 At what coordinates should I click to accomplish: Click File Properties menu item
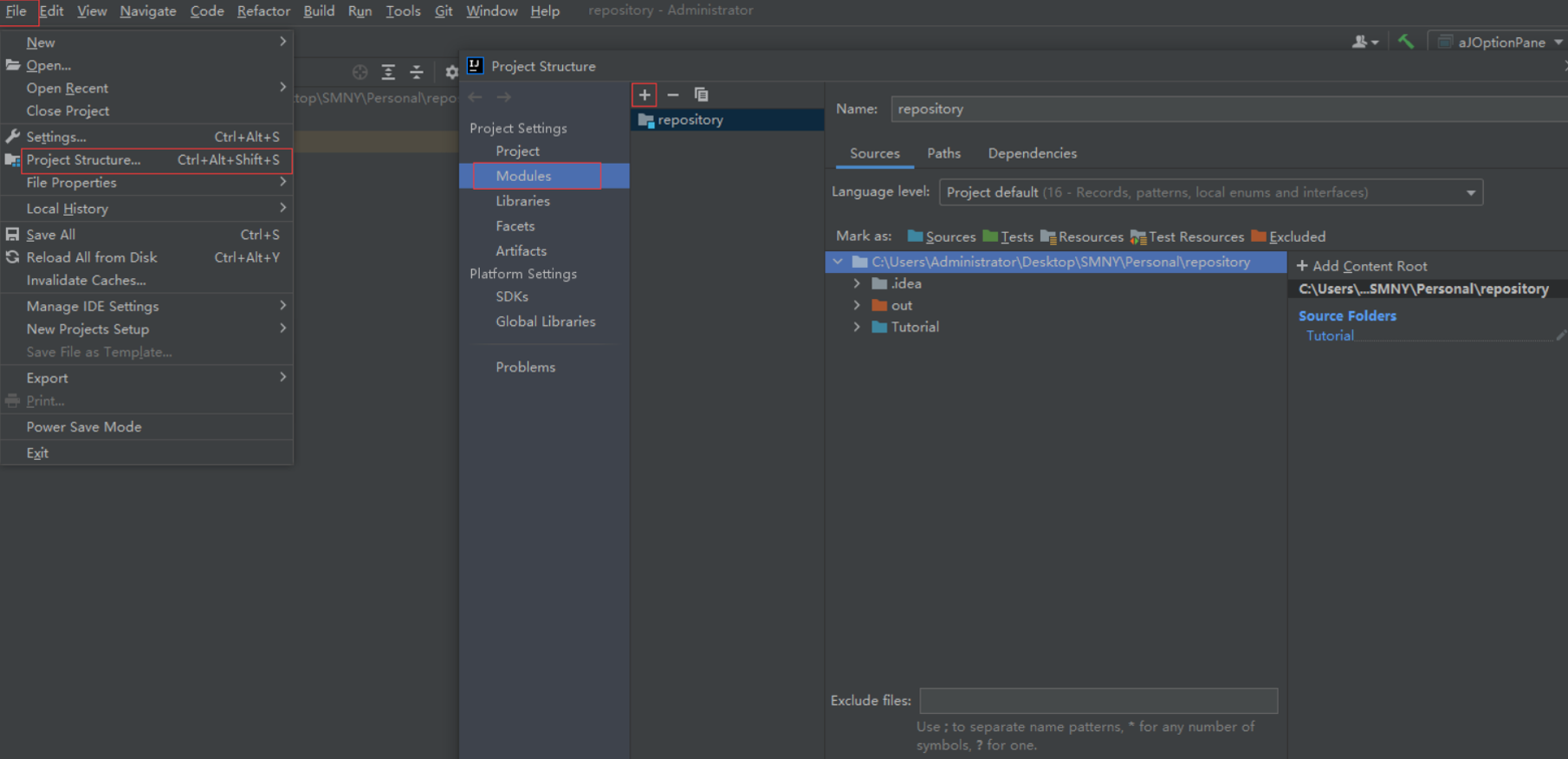tap(146, 183)
